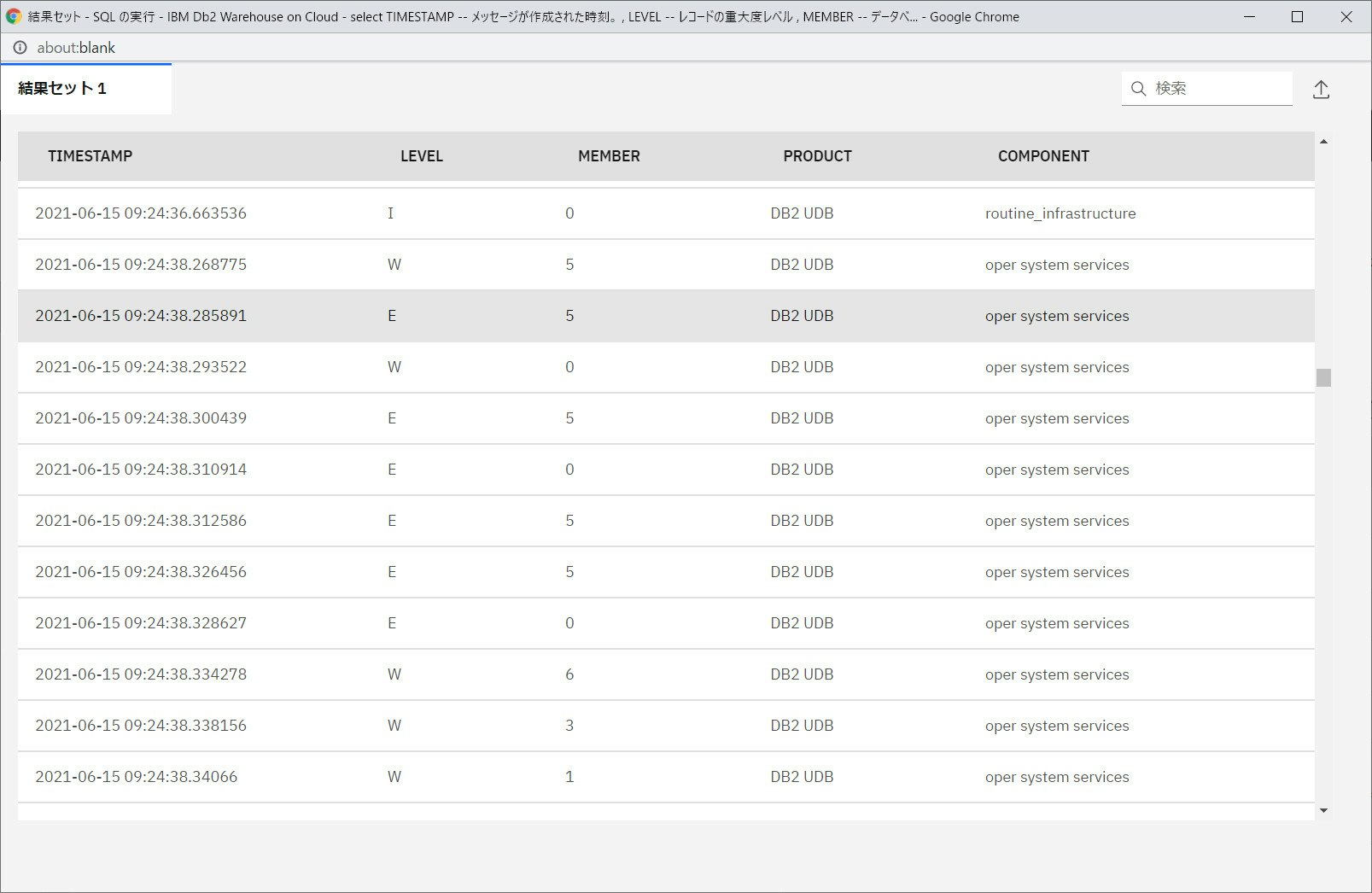Click the MEMBER column header

click(609, 156)
